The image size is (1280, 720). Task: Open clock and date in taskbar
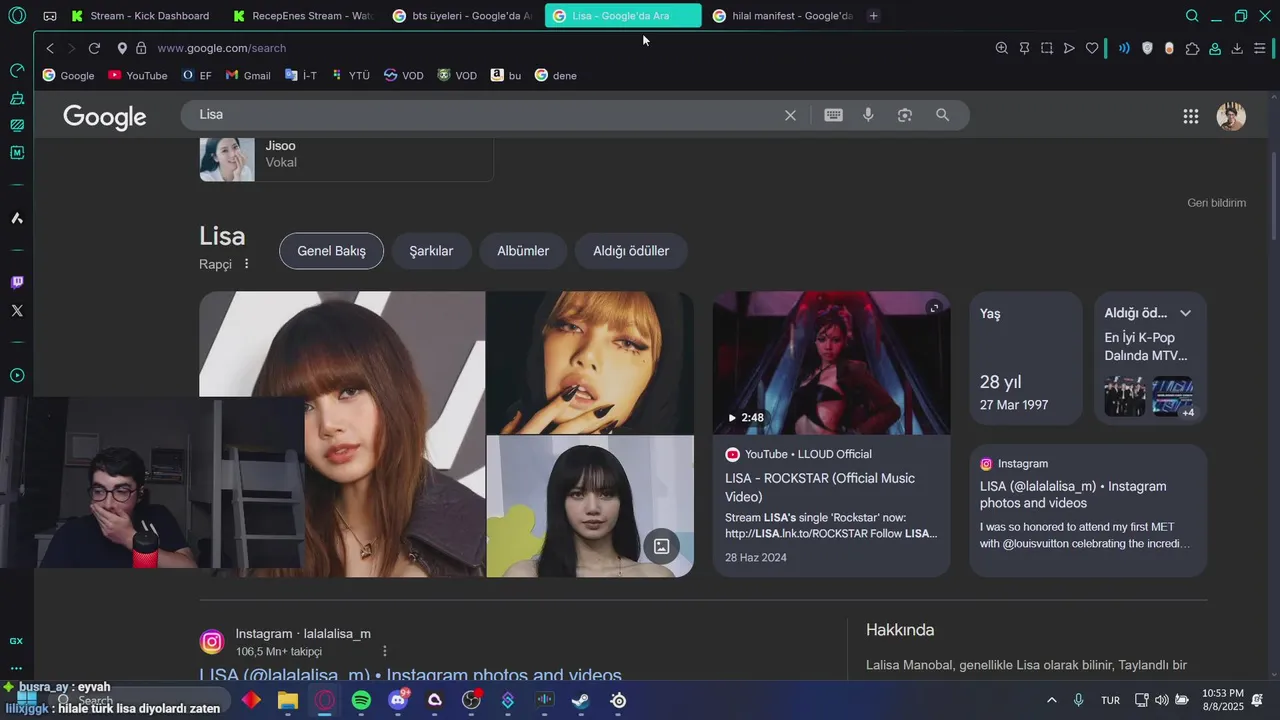point(1222,700)
